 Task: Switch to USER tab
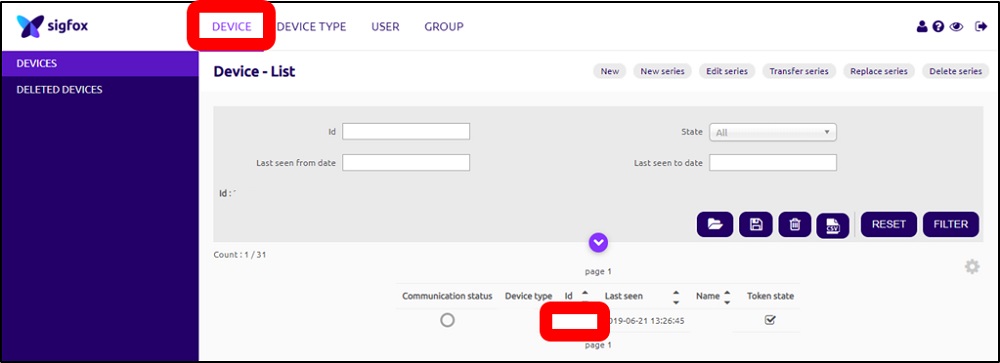pyautogui.click(x=385, y=27)
